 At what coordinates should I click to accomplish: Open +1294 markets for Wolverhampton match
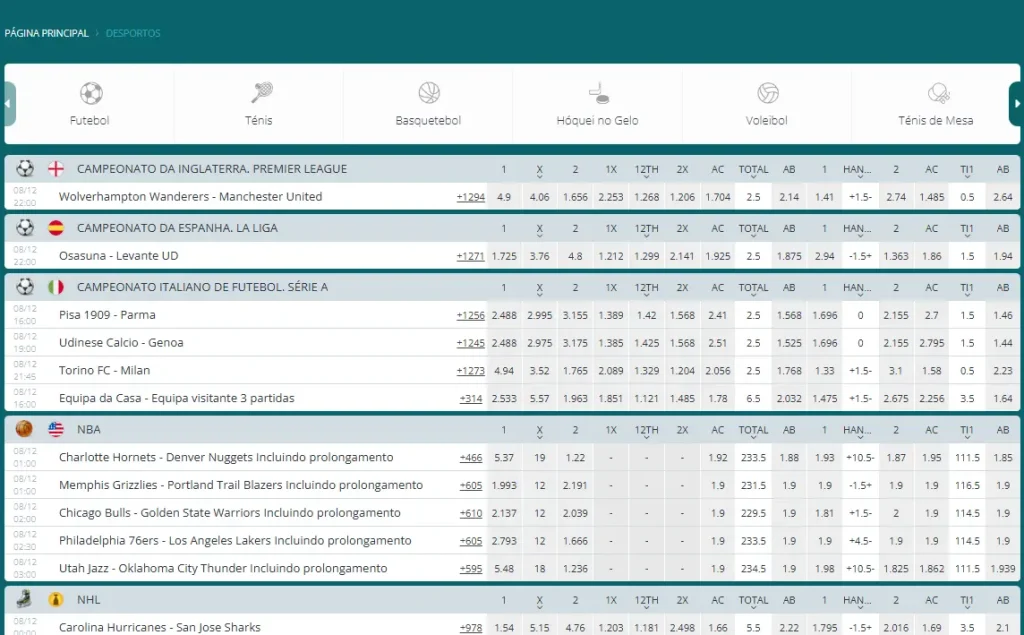tap(470, 197)
